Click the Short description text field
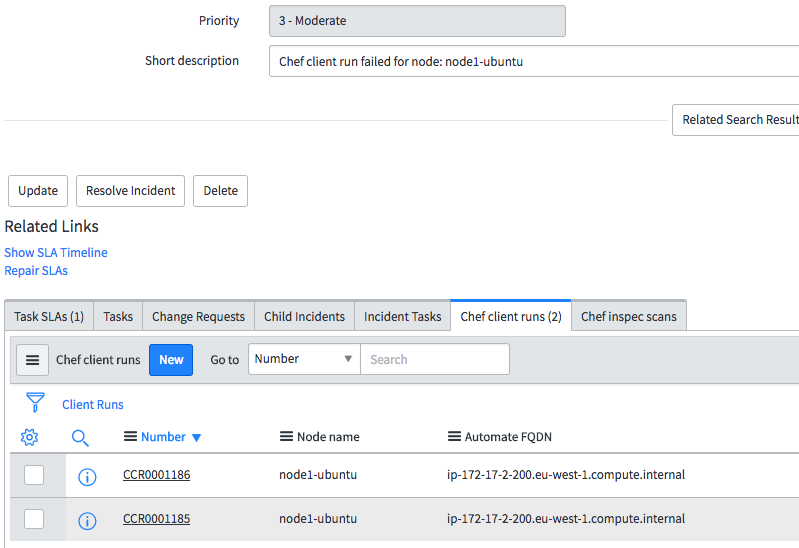The height and width of the screenshot is (548, 799). pos(534,61)
